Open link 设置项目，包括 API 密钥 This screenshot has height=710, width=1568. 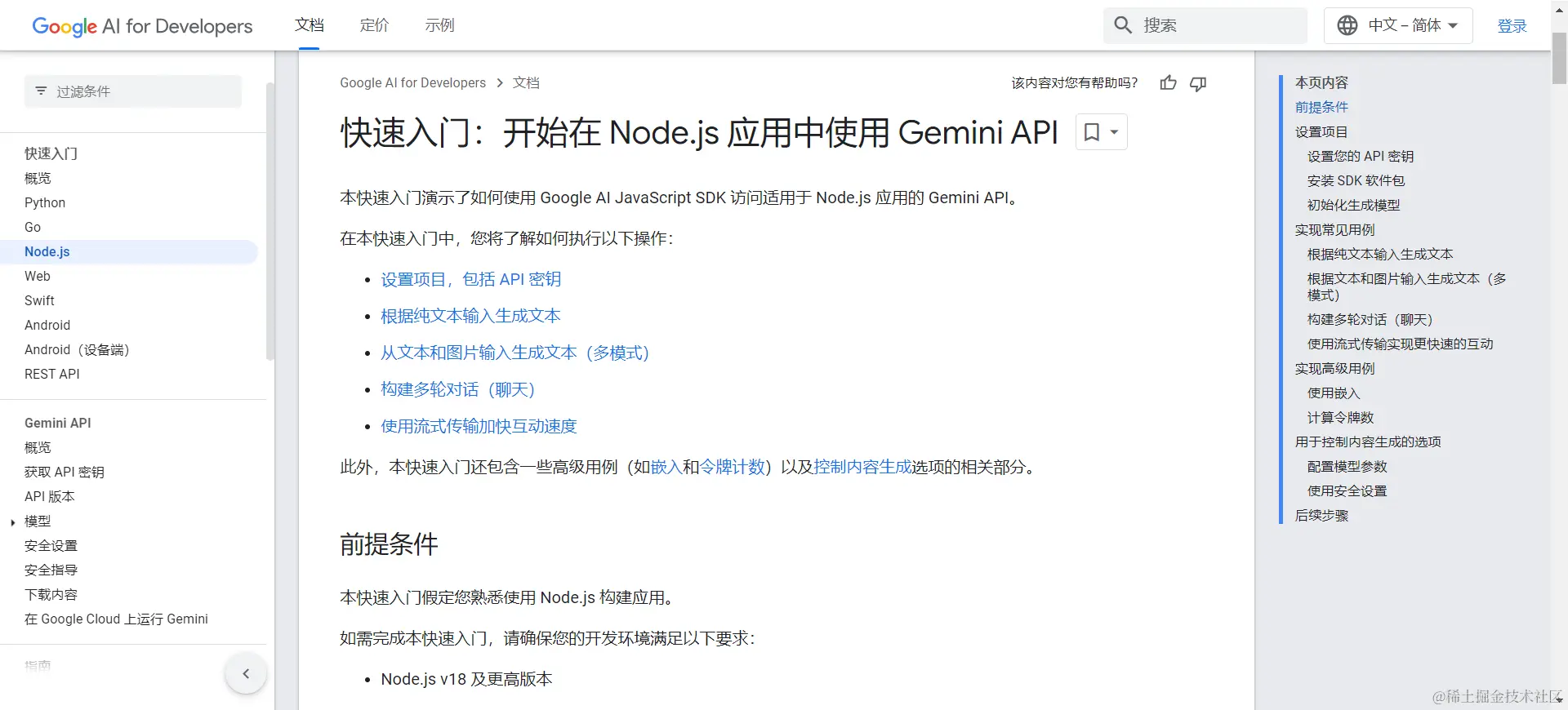coord(470,279)
